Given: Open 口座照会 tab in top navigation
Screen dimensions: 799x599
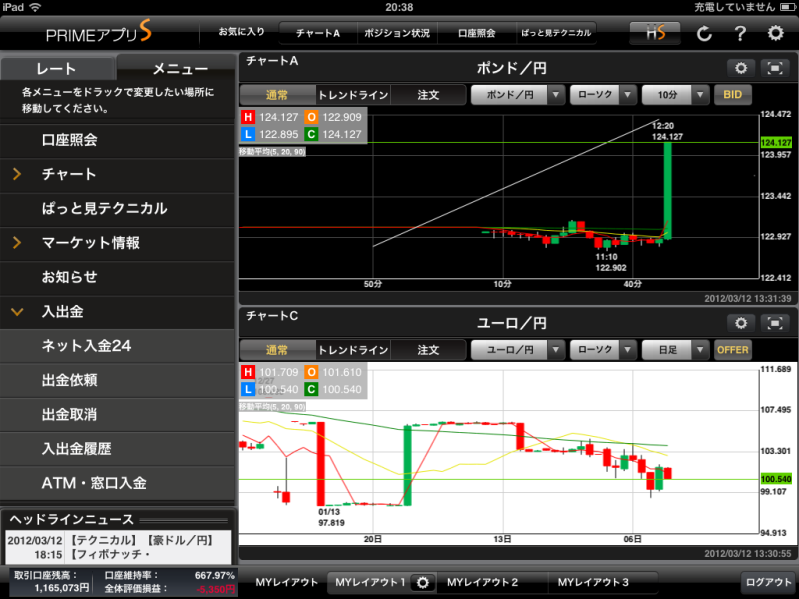Looking at the screenshot, I should [x=476, y=34].
